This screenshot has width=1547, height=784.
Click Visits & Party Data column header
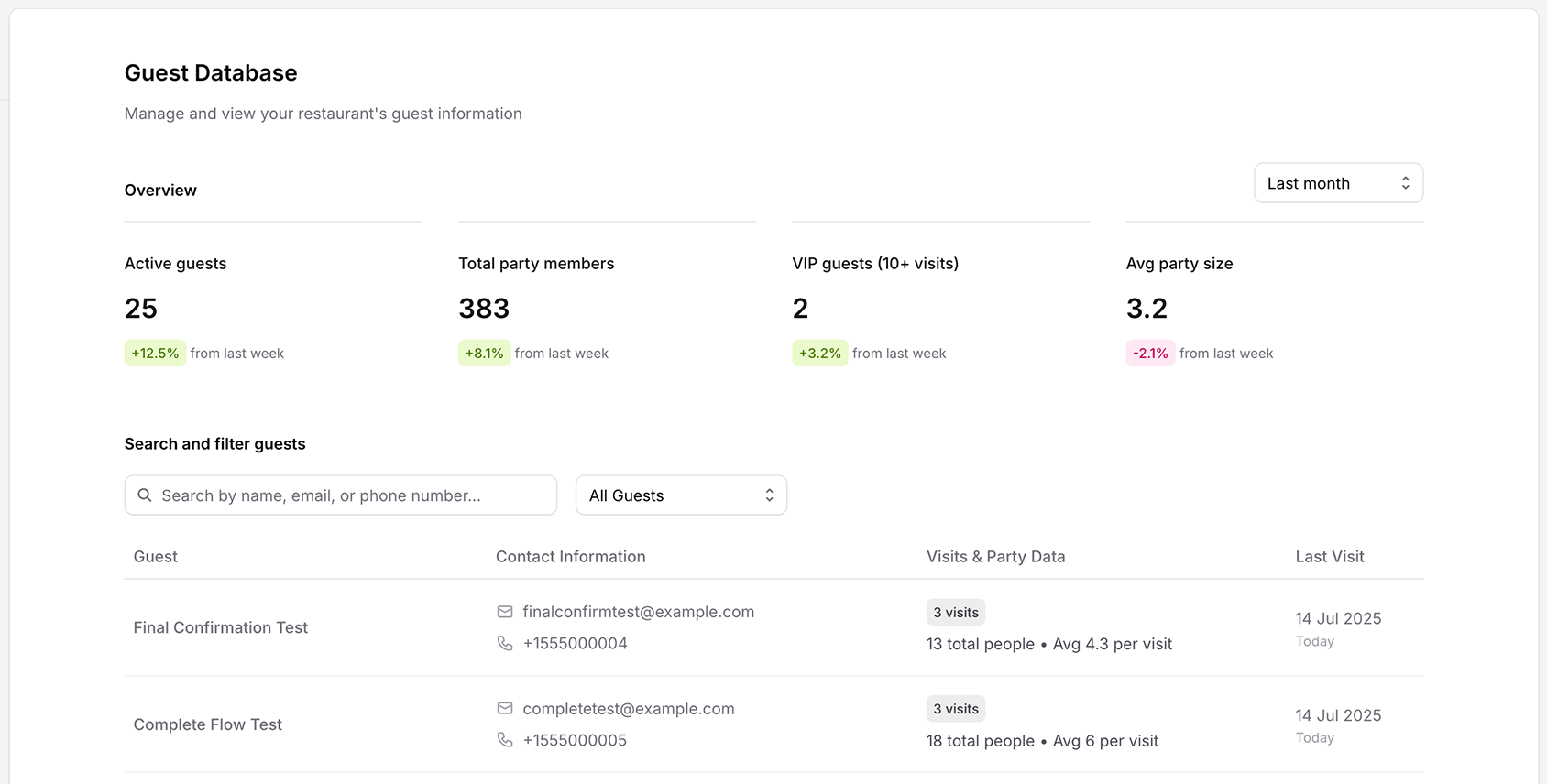tap(995, 557)
